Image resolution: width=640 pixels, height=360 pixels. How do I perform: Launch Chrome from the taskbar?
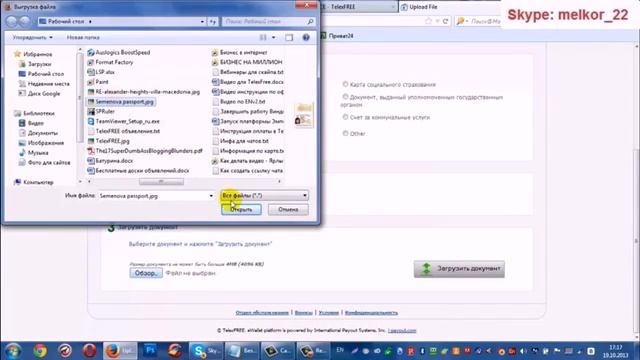point(40,351)
